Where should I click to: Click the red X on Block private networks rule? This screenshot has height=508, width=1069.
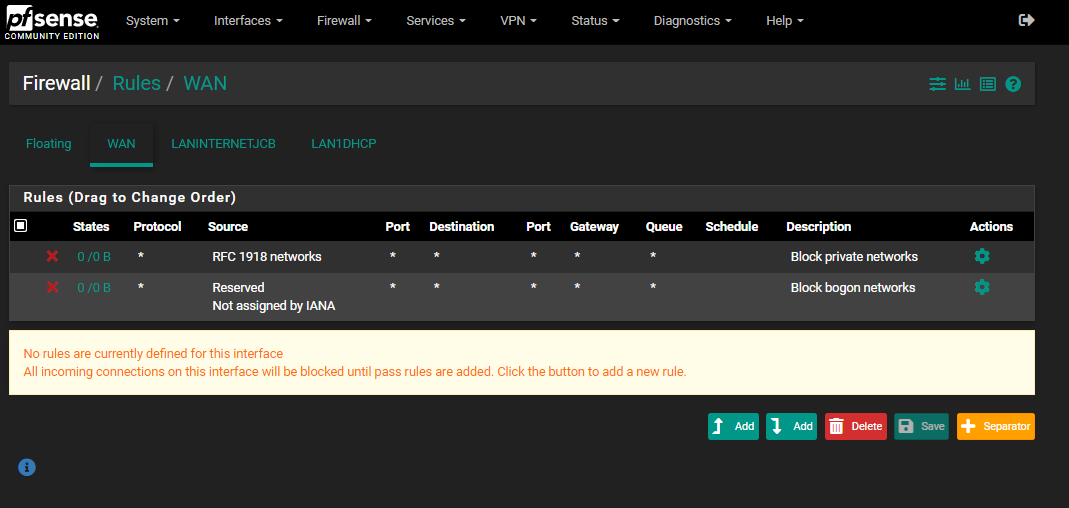(52, 256)
